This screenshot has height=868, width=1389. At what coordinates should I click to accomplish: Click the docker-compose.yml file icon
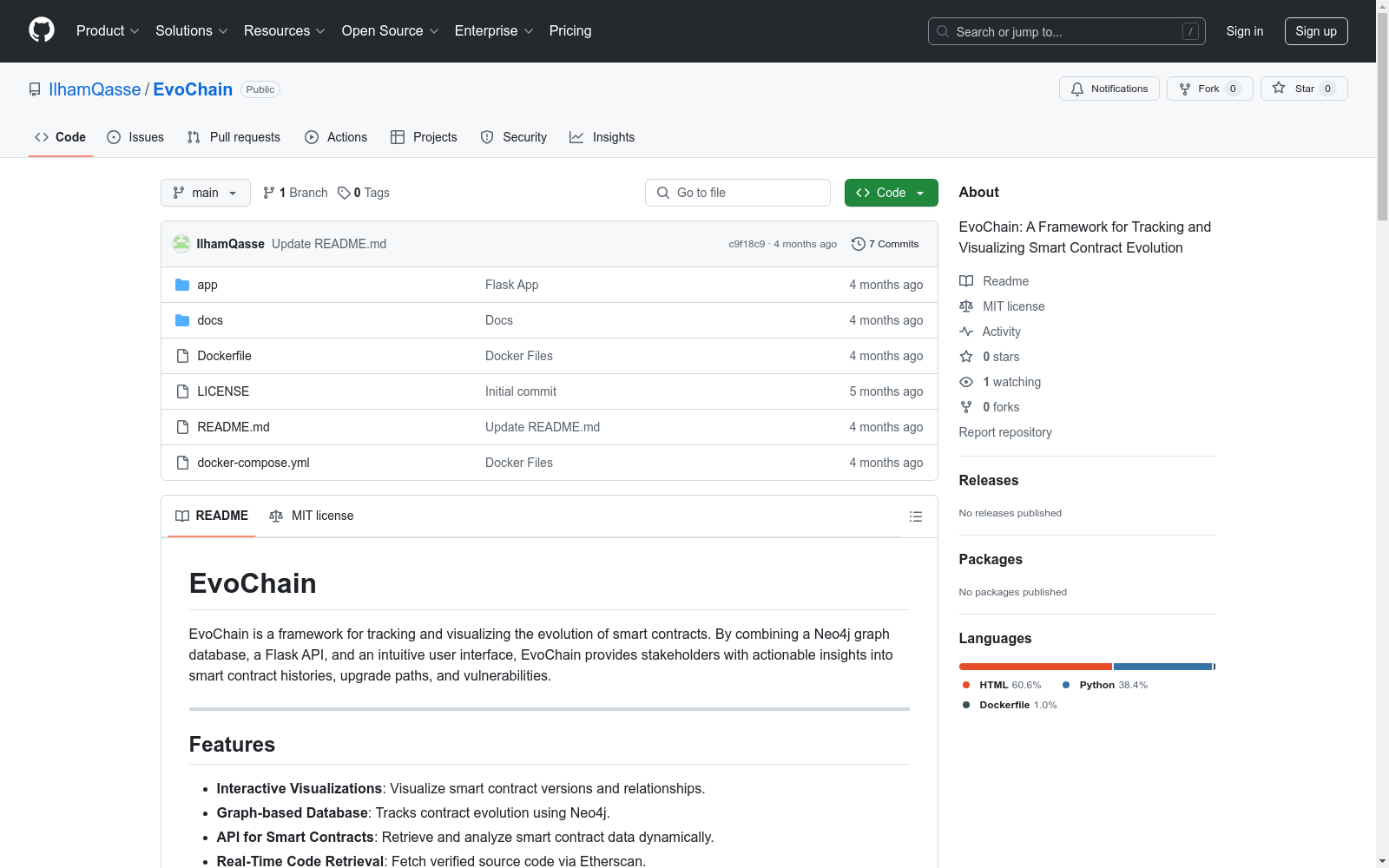click(x=182, y=463)
